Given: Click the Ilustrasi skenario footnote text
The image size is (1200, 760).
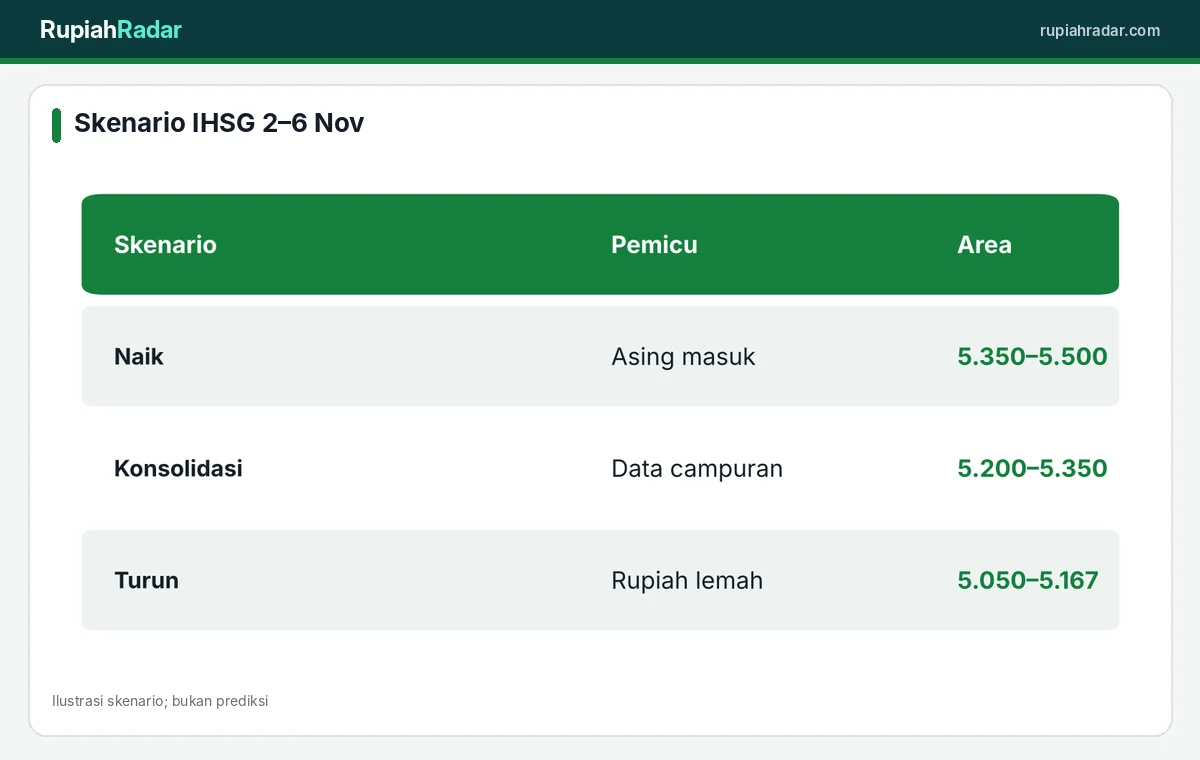Looking at the screenshot, I should (160, 701).
